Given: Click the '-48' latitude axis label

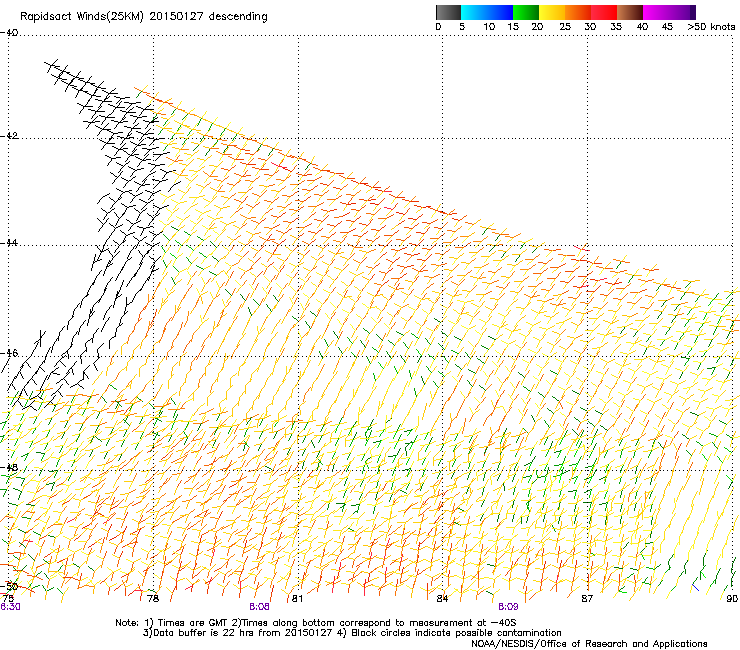Looking at the screenshot, I should pyautogui.click(x=9, y=467).
